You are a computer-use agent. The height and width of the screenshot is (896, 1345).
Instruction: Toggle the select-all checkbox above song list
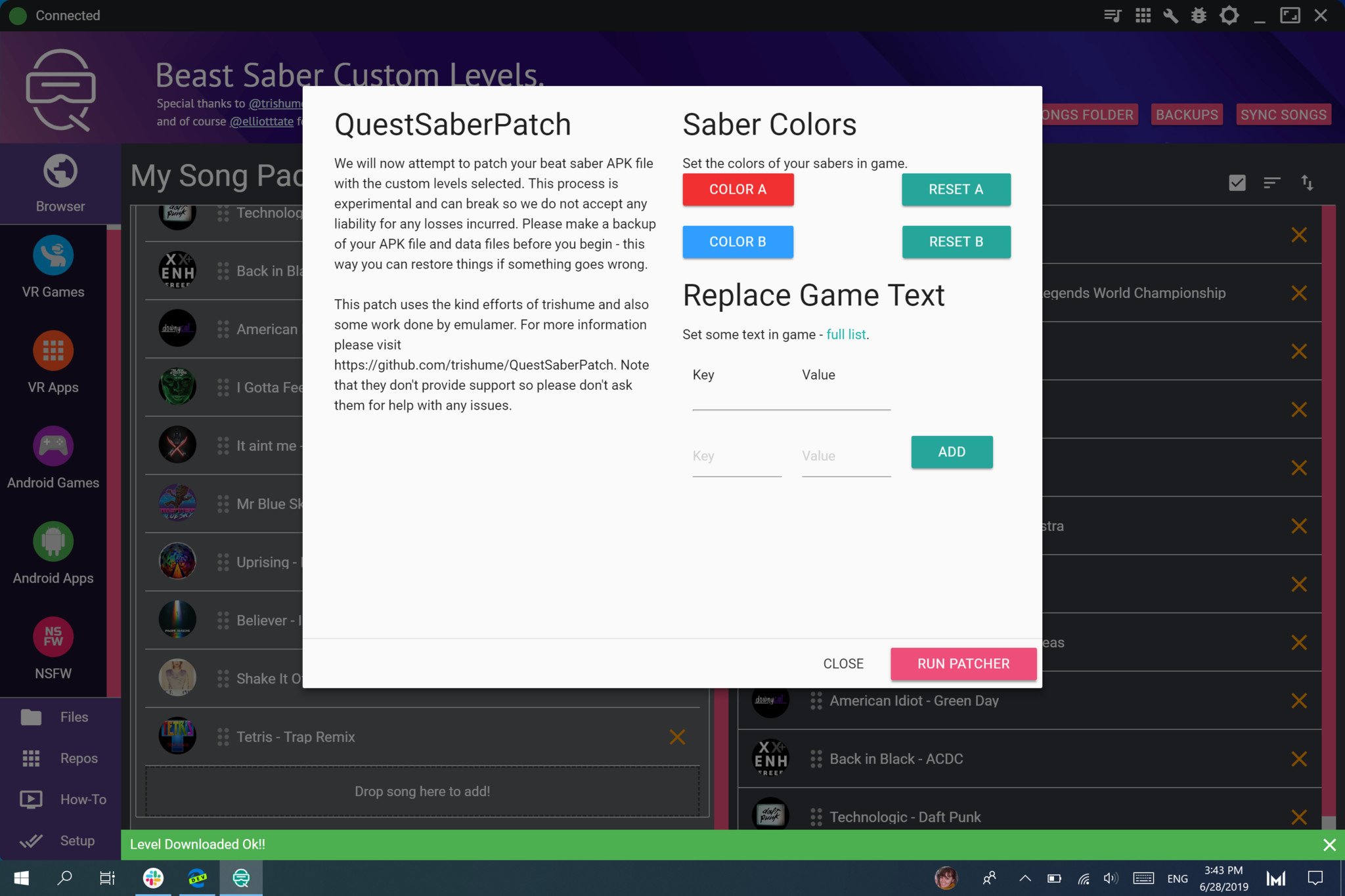point(1237,182)
